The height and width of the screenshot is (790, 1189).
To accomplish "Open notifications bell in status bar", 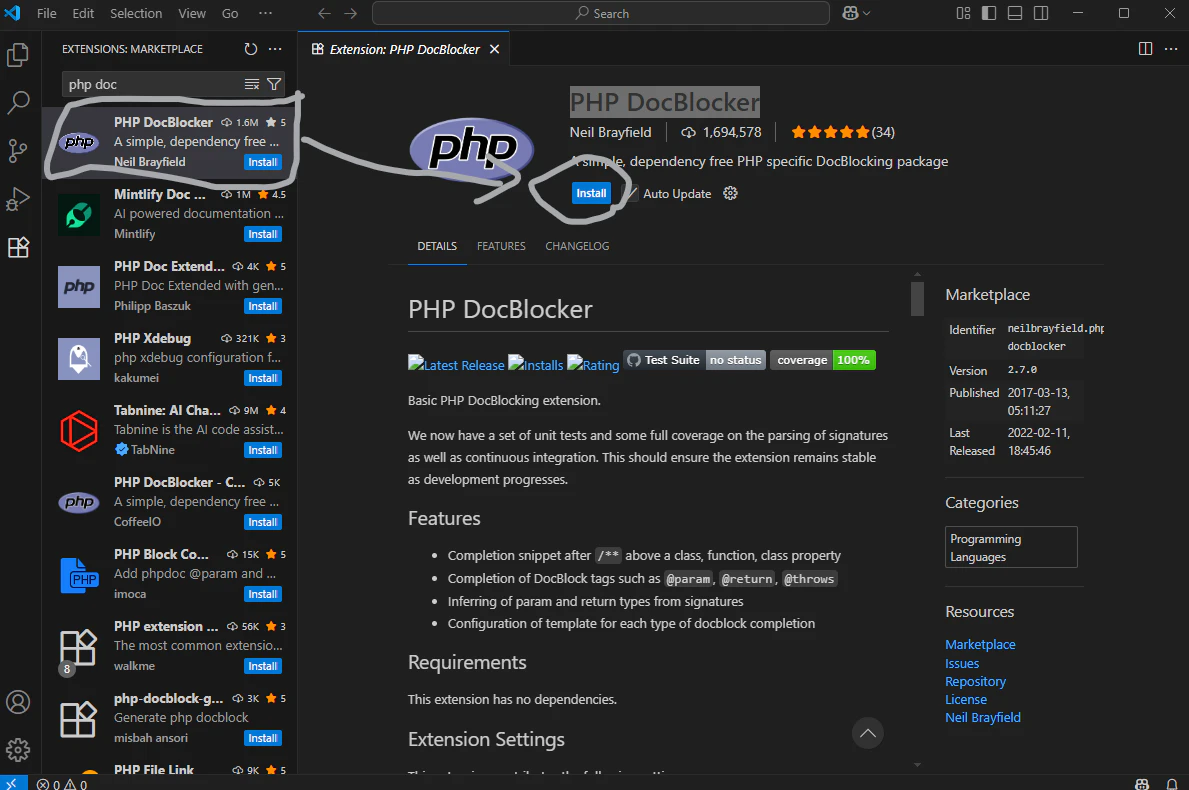I will point(1172,784).
